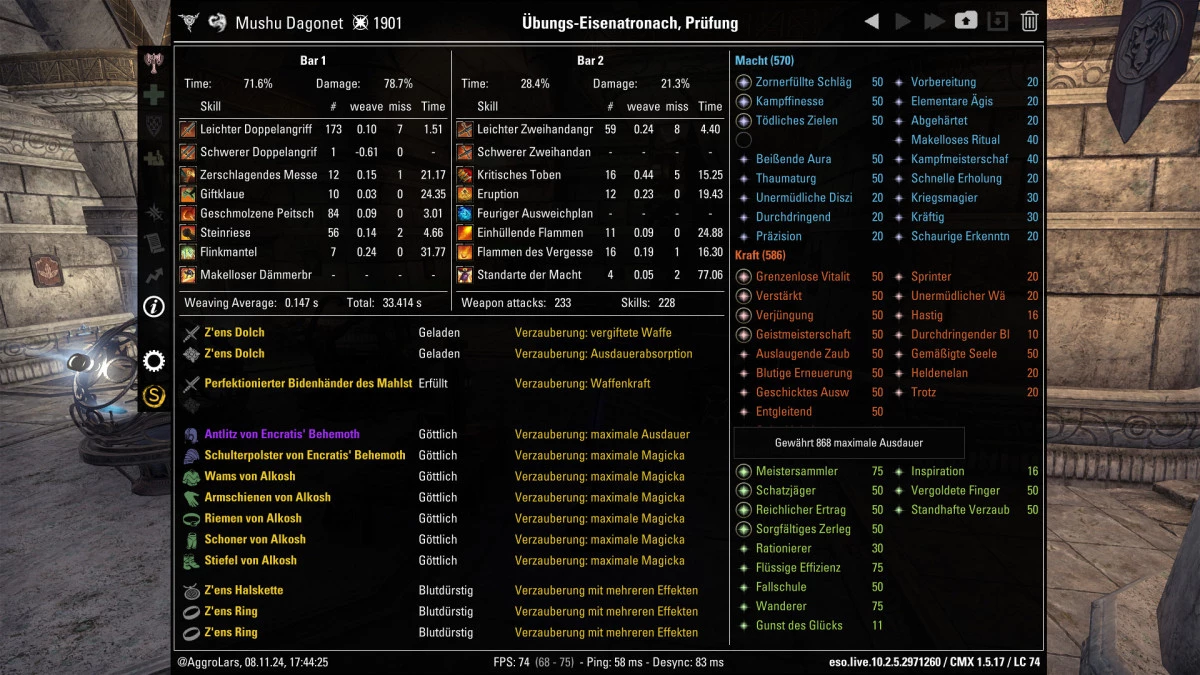Open the gear settings icon

pyautogui.click(x=153, y=361)
